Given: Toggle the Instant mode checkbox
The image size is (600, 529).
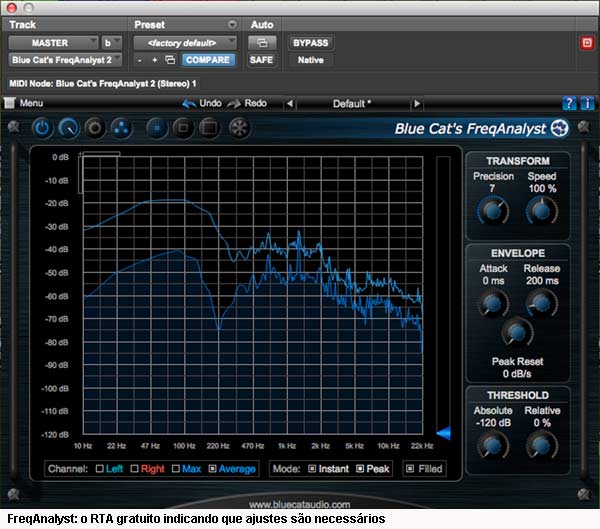Looking at the screenshot, I should [312, 469].
